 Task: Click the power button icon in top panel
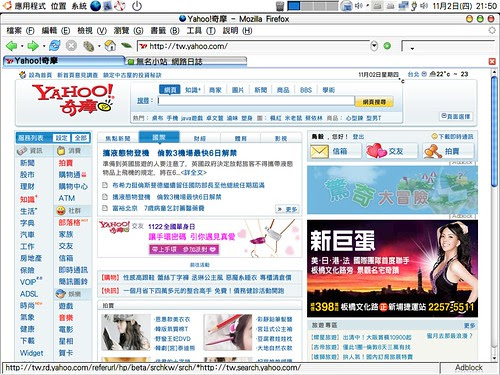[137, 6]
